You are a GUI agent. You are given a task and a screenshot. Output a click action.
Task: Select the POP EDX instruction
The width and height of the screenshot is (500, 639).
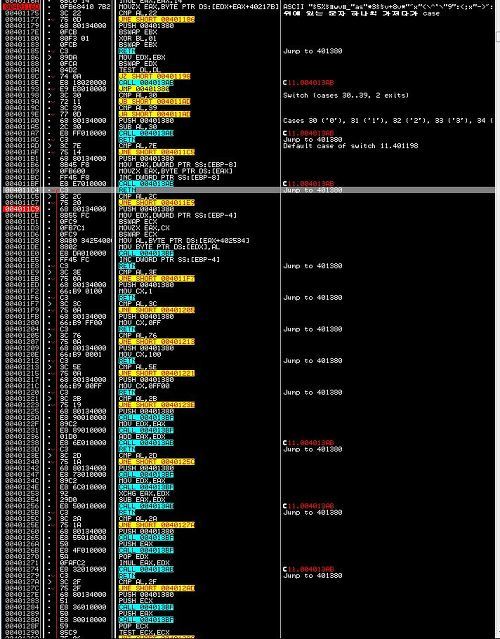pos(132,556)
